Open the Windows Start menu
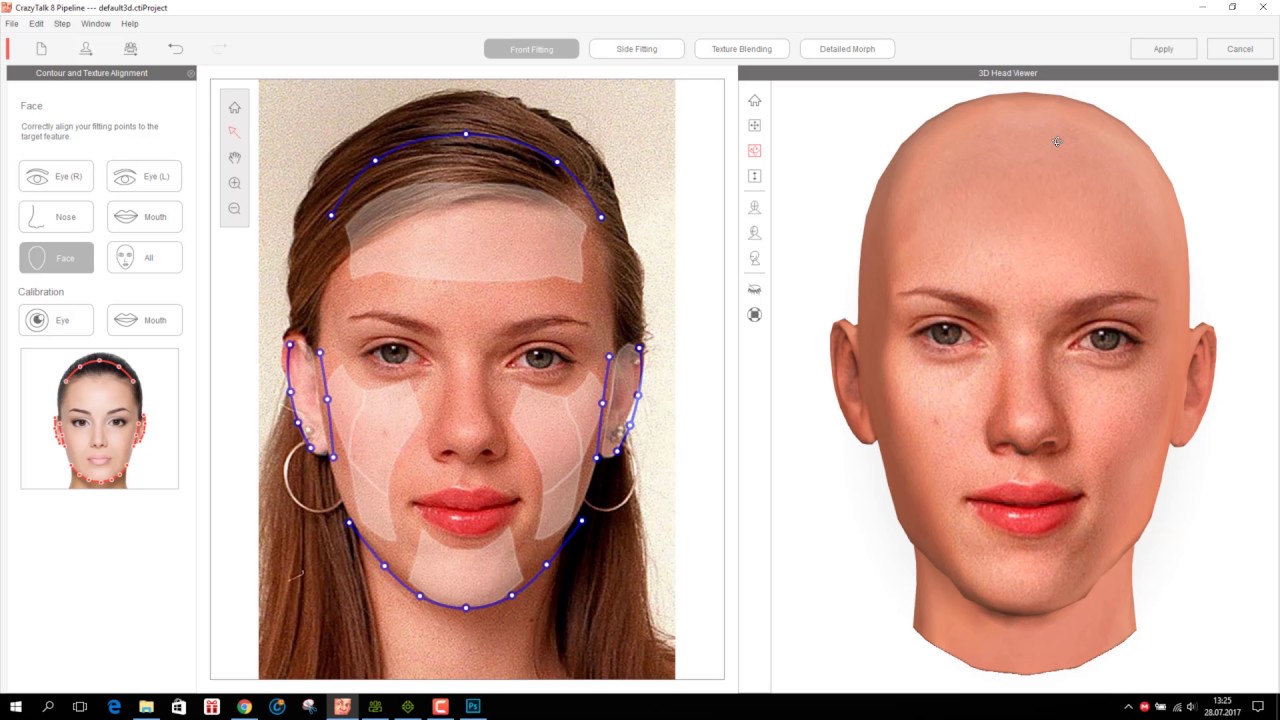This screenshot has height=720, width=1280. [16, 707]
